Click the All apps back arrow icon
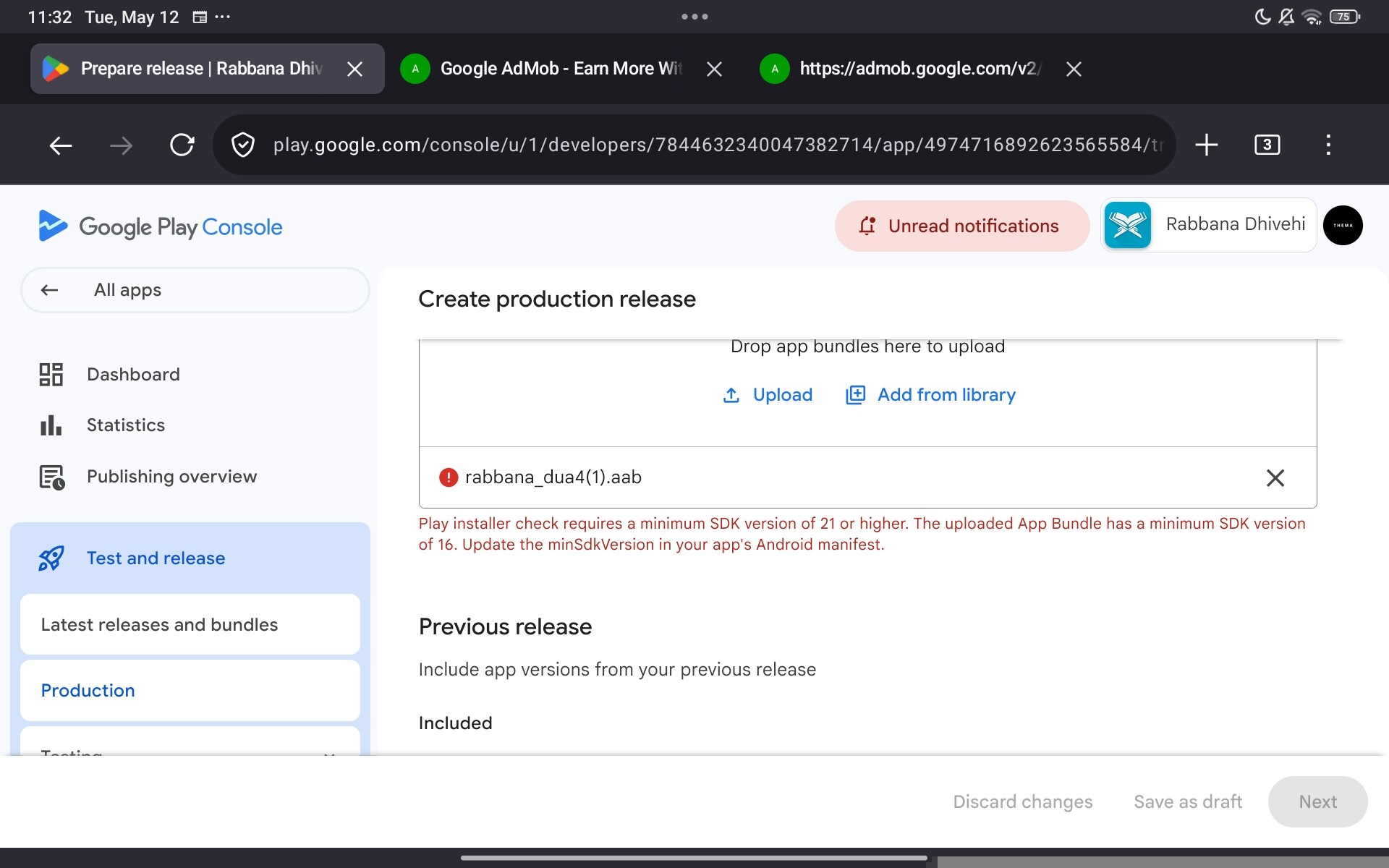 pyautogui.click(x=49, y=290)
